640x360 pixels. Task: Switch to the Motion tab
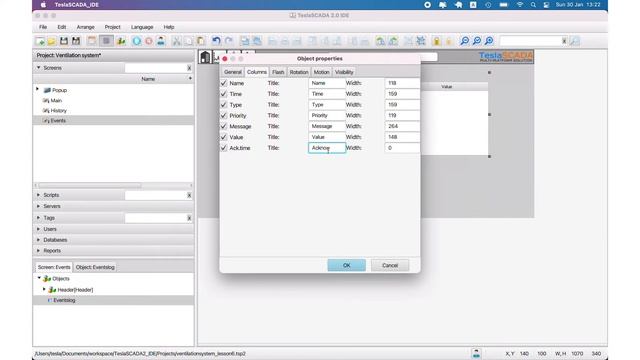(321, 72)
